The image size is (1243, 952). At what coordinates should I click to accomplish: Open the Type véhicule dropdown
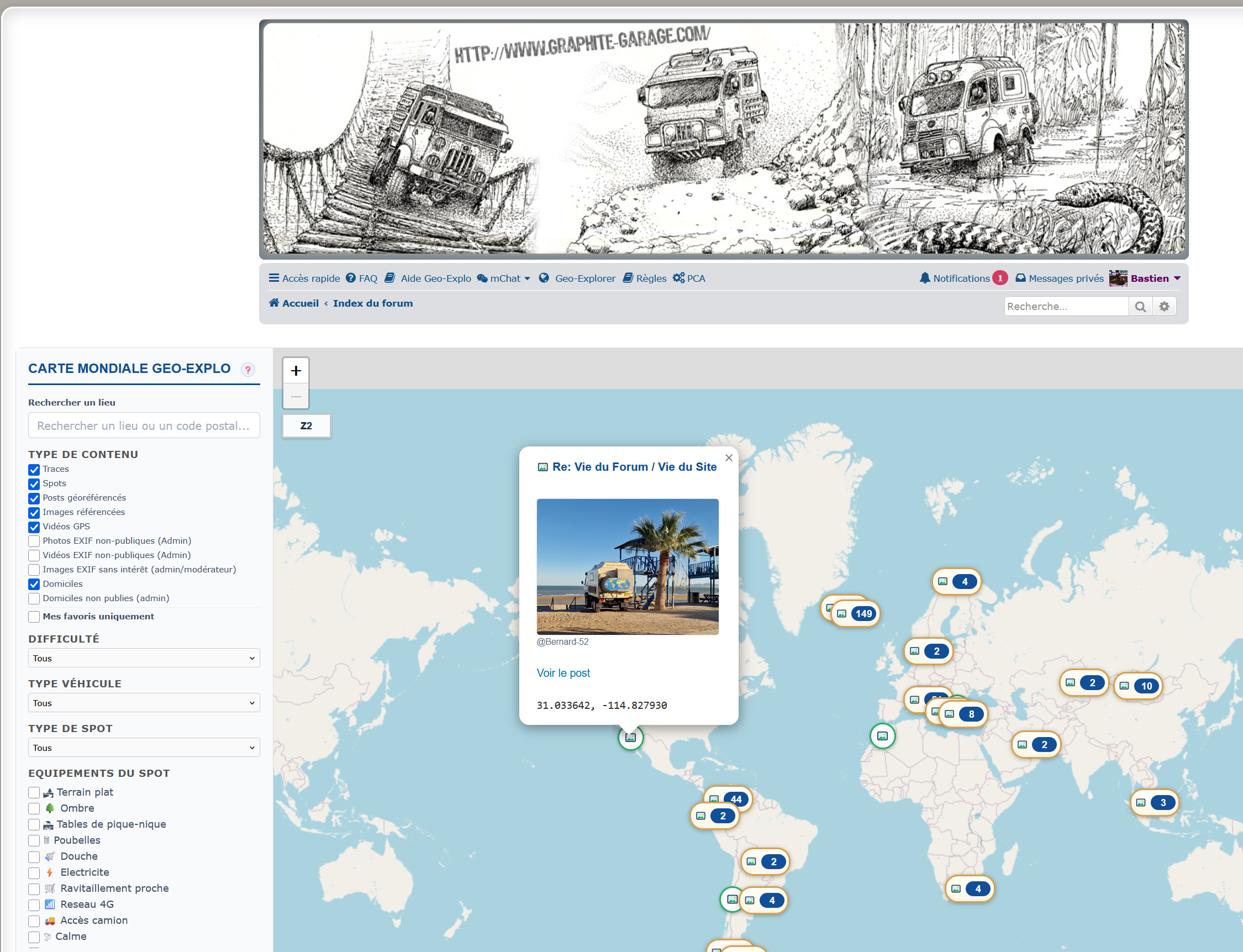click(x=144, y=703)
